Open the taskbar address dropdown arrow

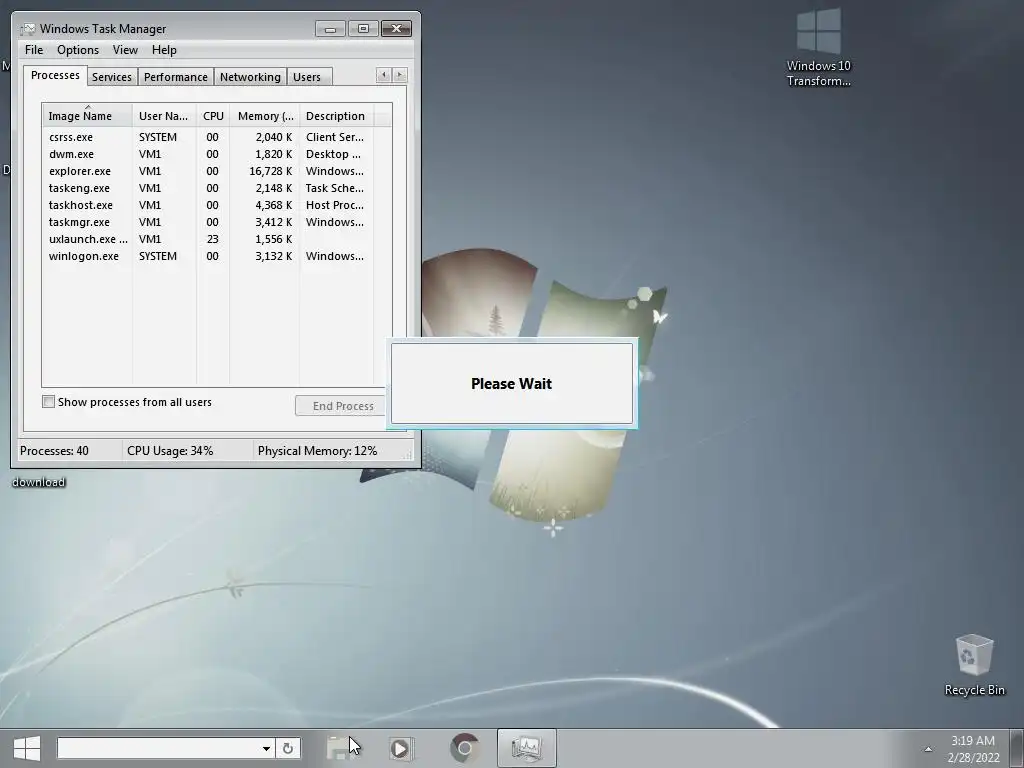click(266, 748)
